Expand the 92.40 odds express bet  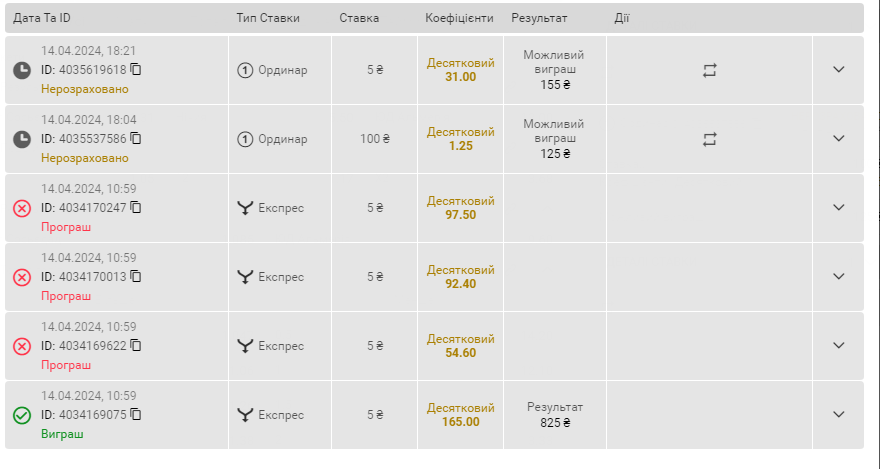[838, 277]
